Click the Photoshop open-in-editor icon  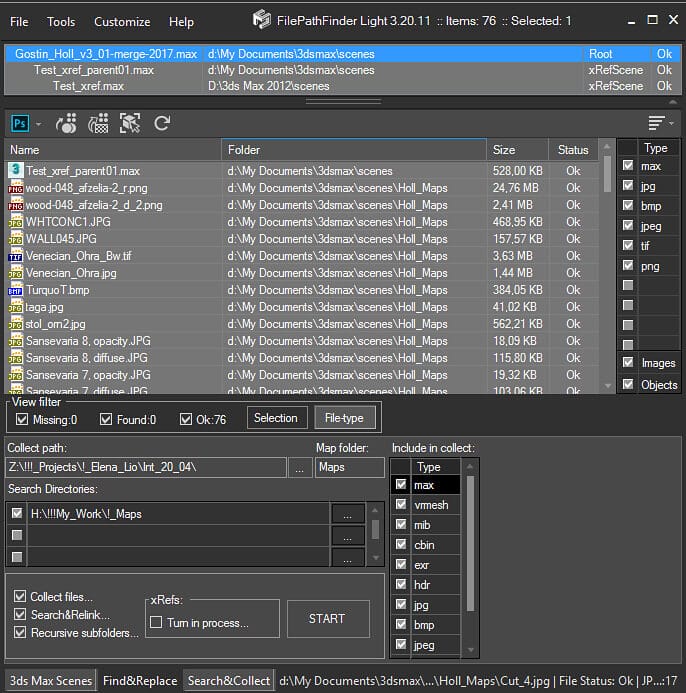[x=20, y=123]
